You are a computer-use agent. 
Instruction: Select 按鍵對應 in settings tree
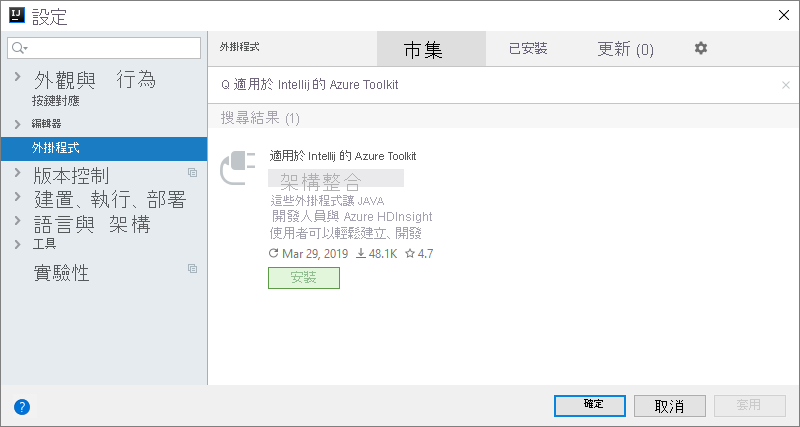(x=56, y=101)
